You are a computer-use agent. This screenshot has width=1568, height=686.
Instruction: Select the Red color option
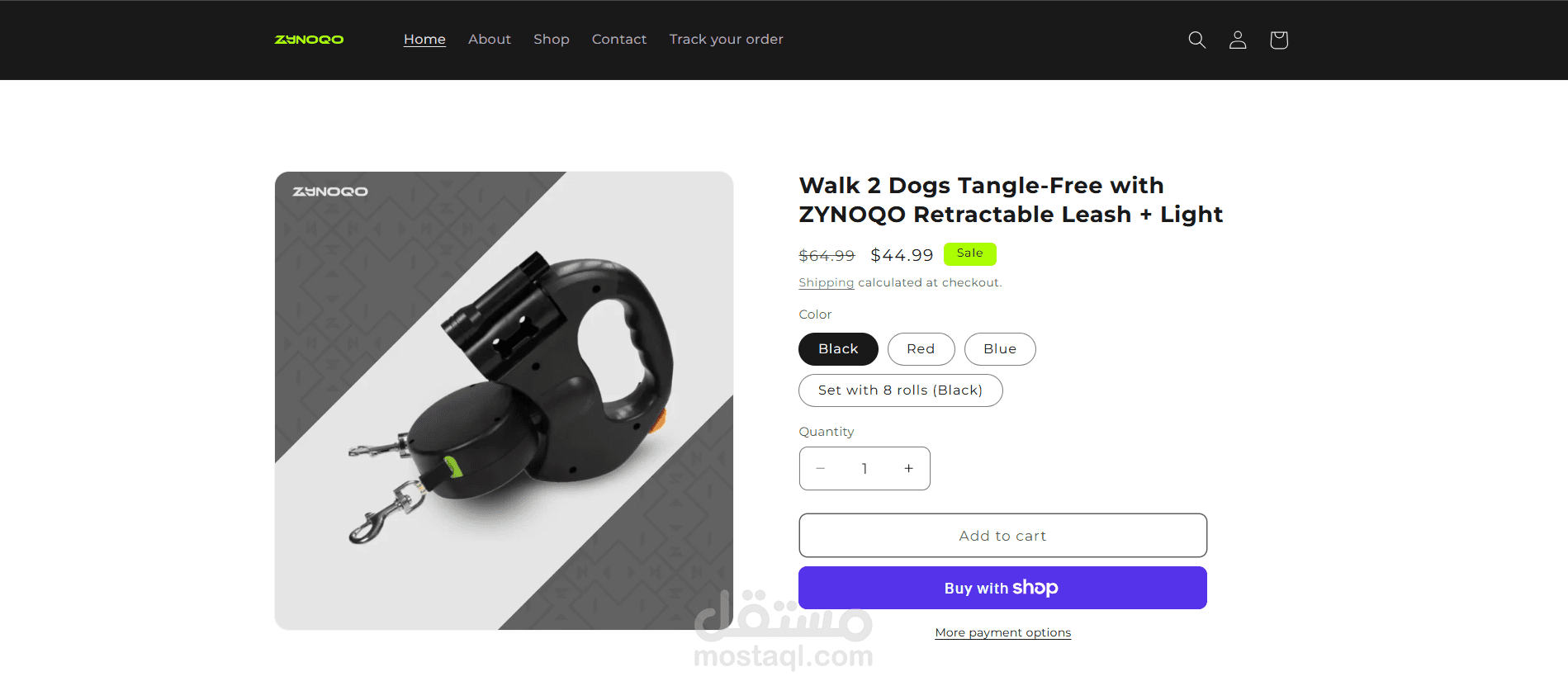tap(921, 349)
